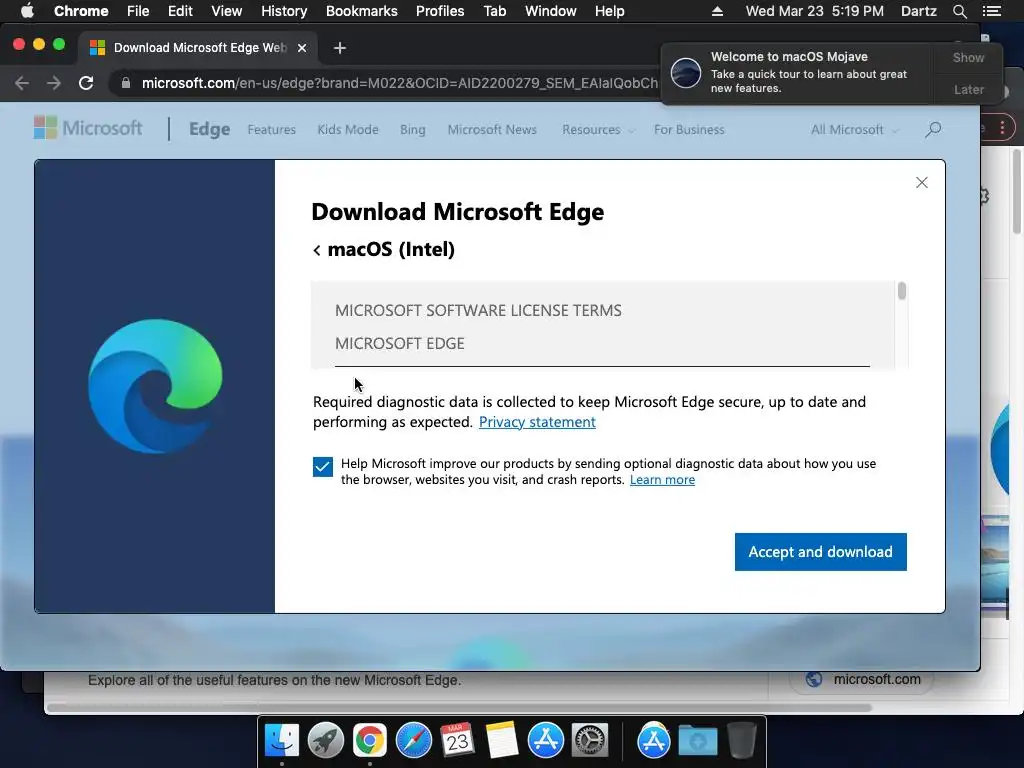Open the File menu

[138, 11]
